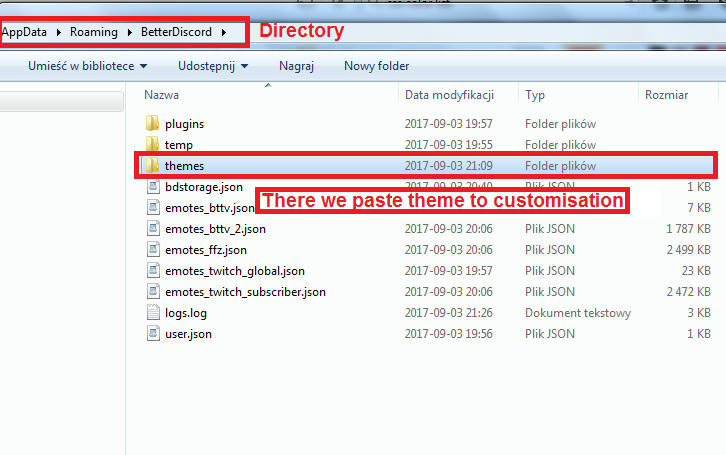Select the themes folder icon

pyautogui.click(x=152, y=165)
